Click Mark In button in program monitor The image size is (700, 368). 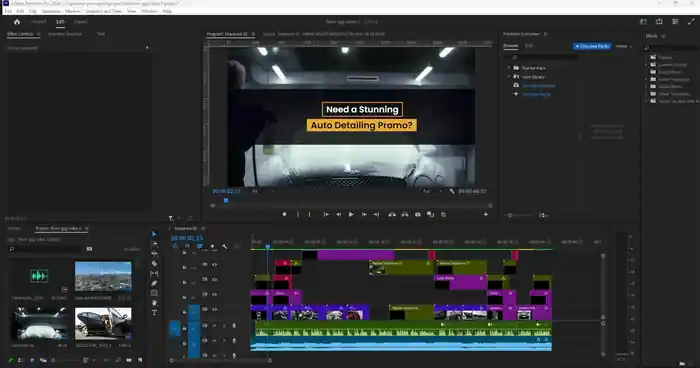point(298,215)
